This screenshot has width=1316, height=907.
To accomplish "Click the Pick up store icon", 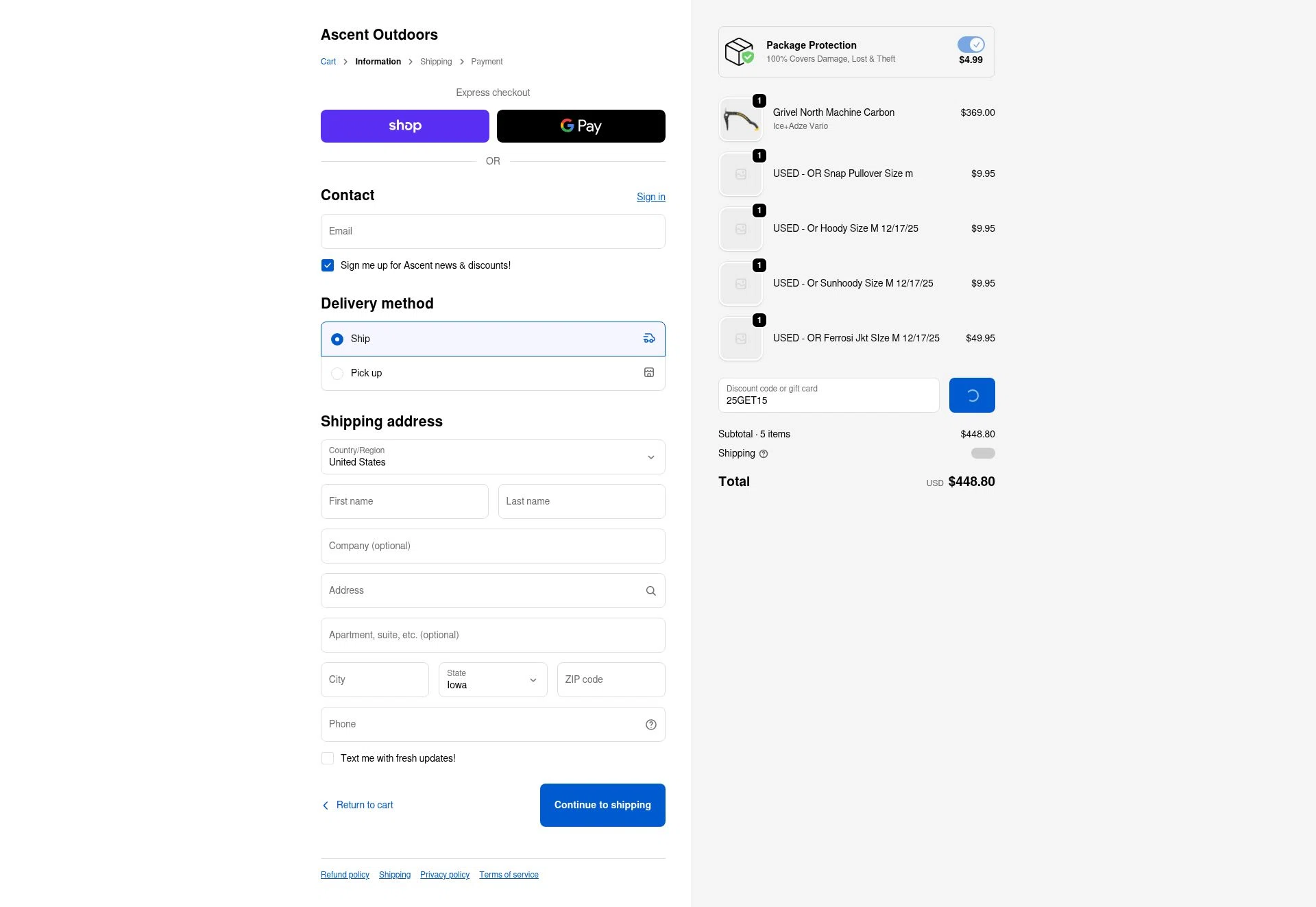I will pyautogui.click(x=648, y=372).
